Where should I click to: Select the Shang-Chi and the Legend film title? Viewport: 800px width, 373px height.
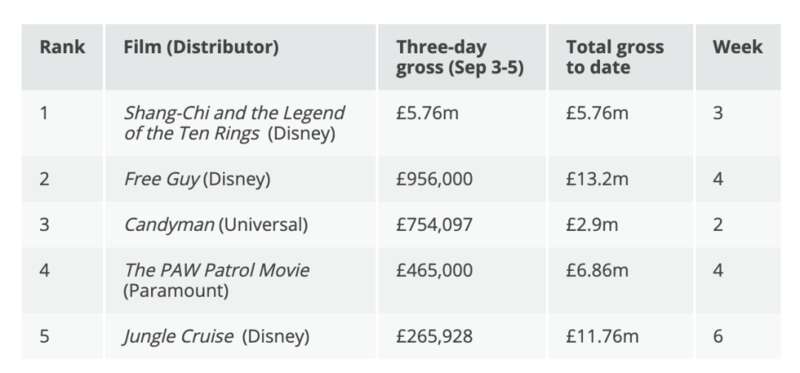(234, 113)
